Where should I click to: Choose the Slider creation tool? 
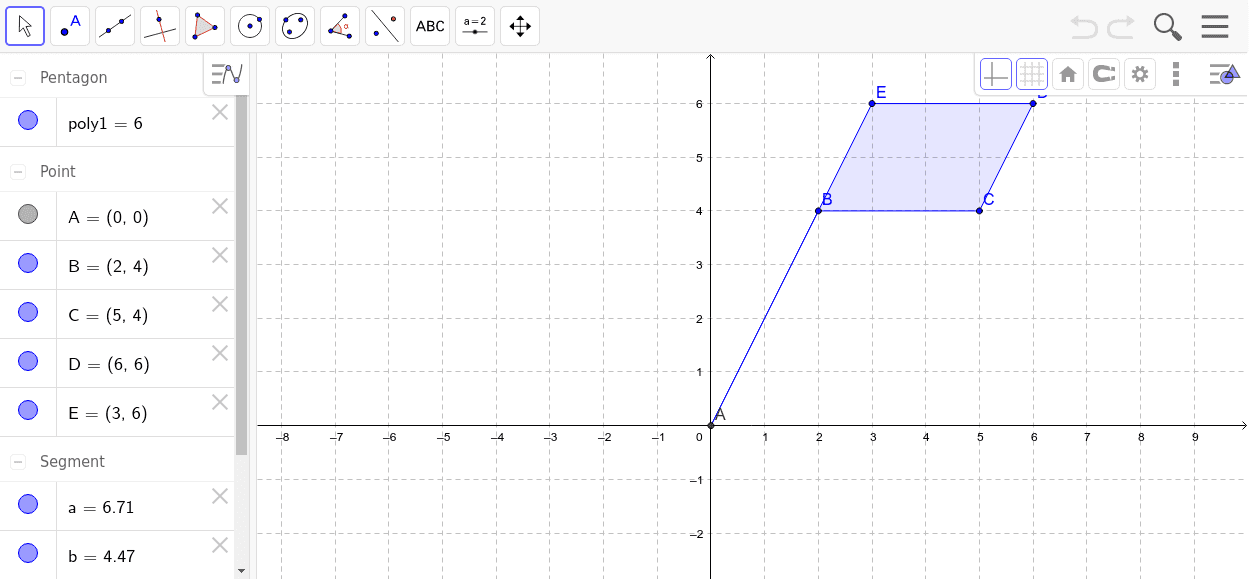(474, 25)
